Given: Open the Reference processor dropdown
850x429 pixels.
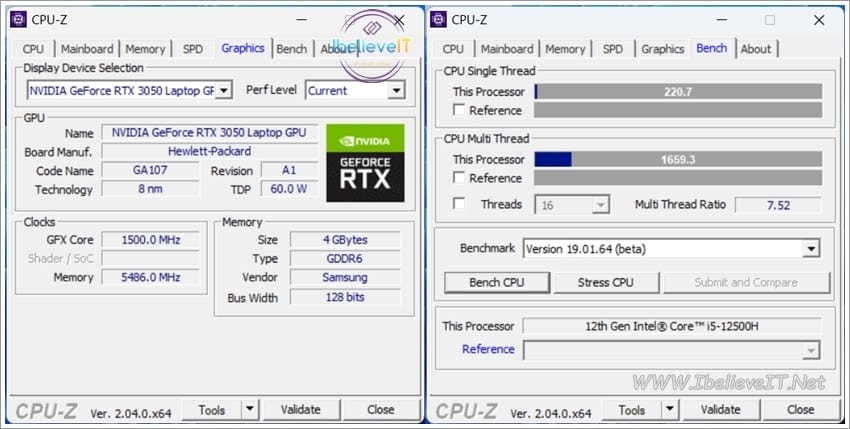Looking at the screenshot, I should click(811, 350).
